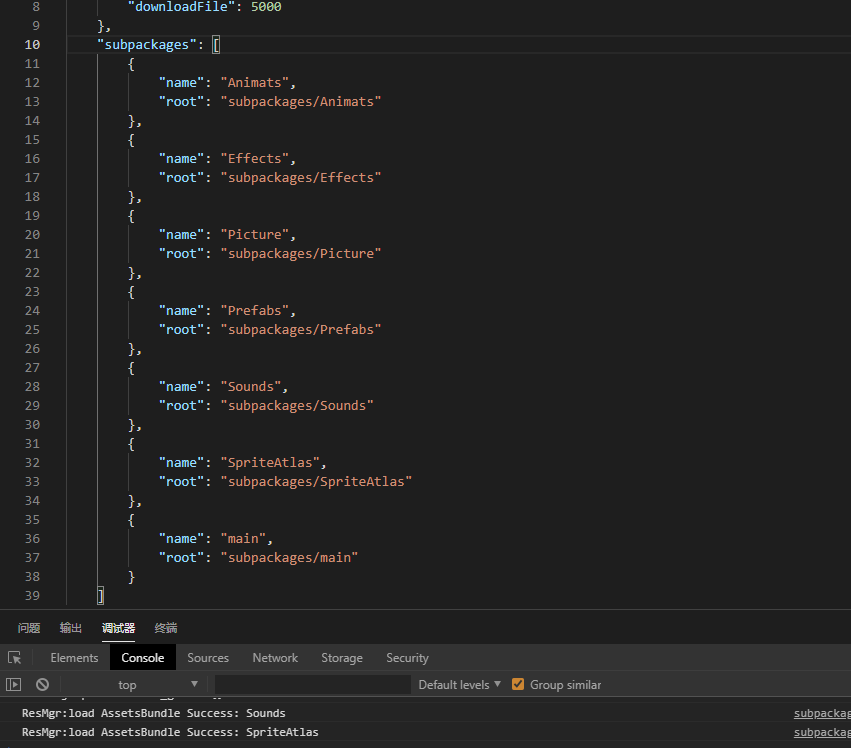
Task: Click the log line ending in Success: SpriteAtlas
Action: pos(170,732)
